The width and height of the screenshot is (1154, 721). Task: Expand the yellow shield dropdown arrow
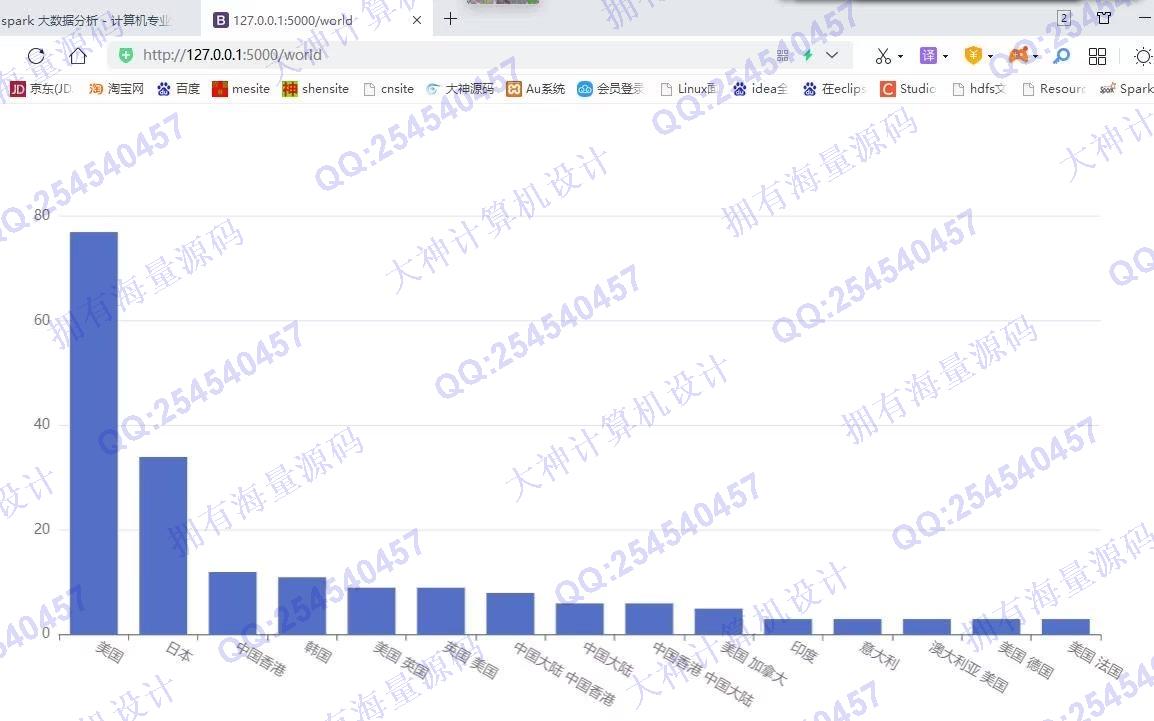pyautogui.click(x=991, y=57)
